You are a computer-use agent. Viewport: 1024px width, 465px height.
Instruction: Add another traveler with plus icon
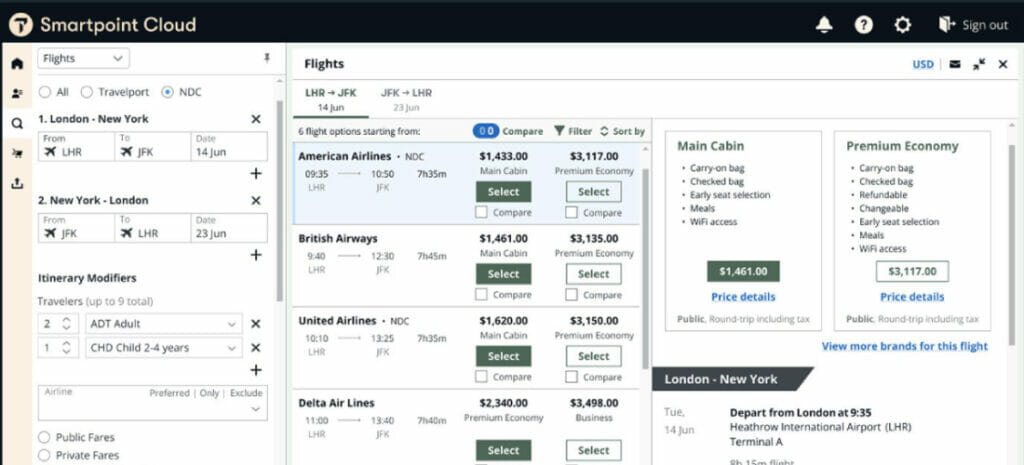tap(256, 370)
